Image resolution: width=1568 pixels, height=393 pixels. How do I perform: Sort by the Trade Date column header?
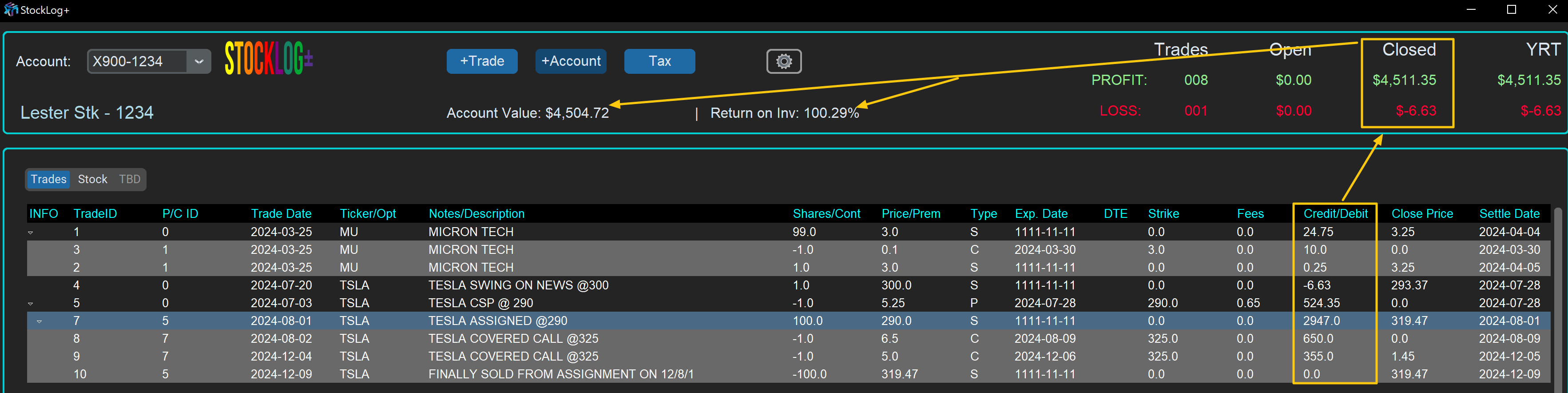coord(281,214)
